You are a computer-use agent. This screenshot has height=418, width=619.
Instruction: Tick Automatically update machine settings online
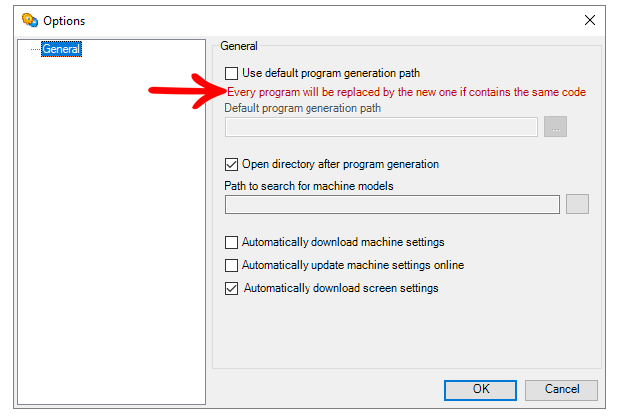point(231,265)
